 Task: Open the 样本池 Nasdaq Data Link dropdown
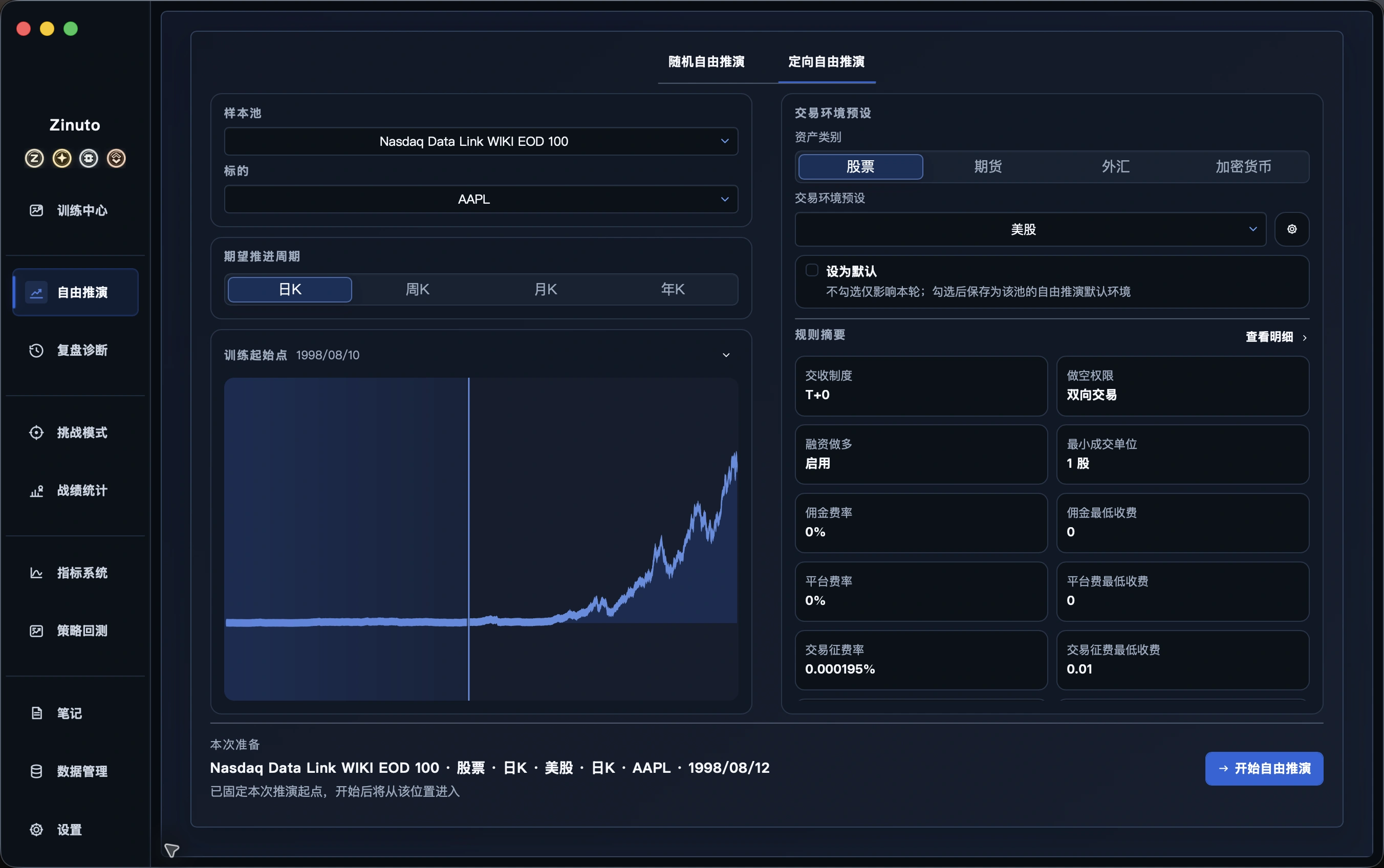tap(481, 141)
